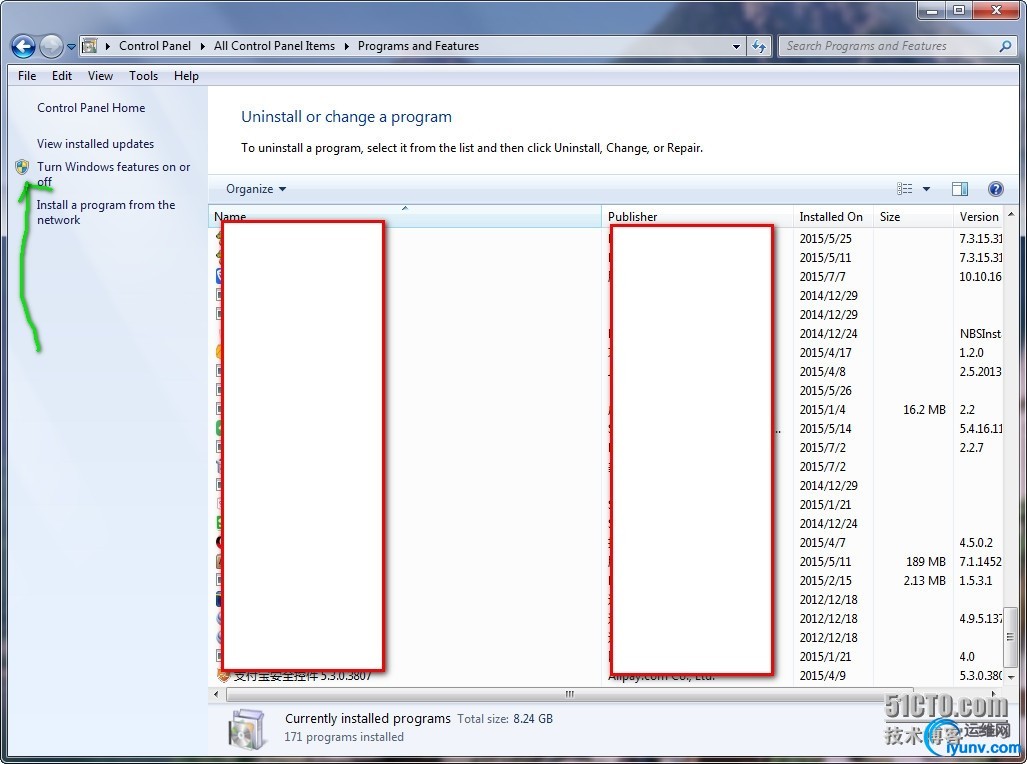1027x764 pixels.
Task: Open Help via the blue question icon
Action: pos(996,189)
